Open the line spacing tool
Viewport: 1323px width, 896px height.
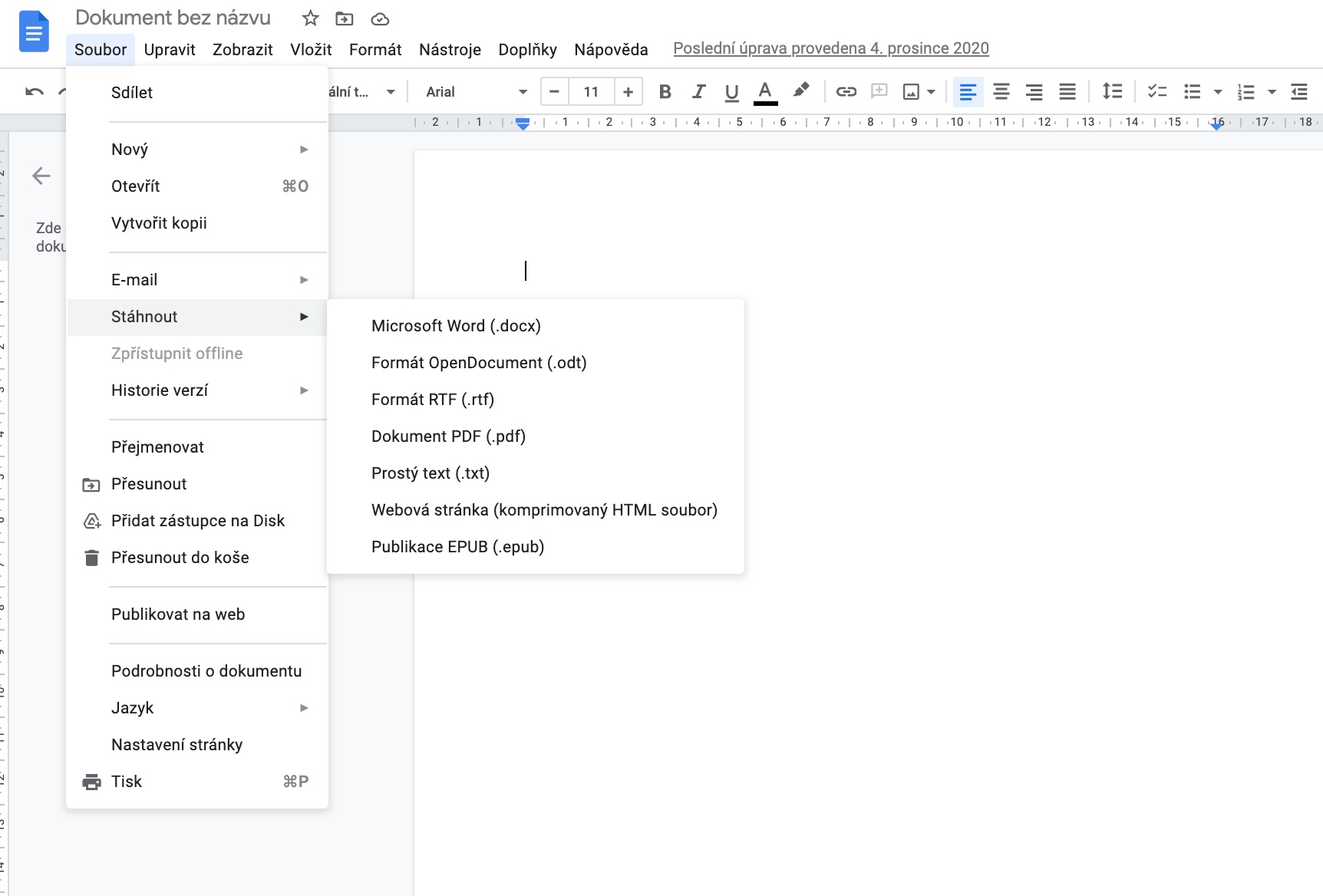pos(1112,92)
